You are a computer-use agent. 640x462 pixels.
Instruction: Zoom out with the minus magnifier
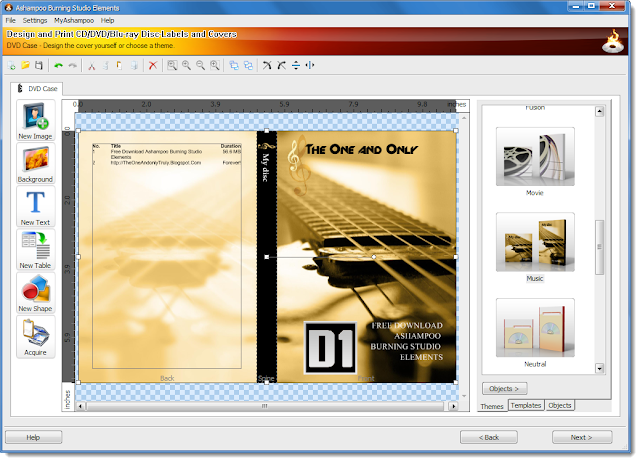point(200,65)
